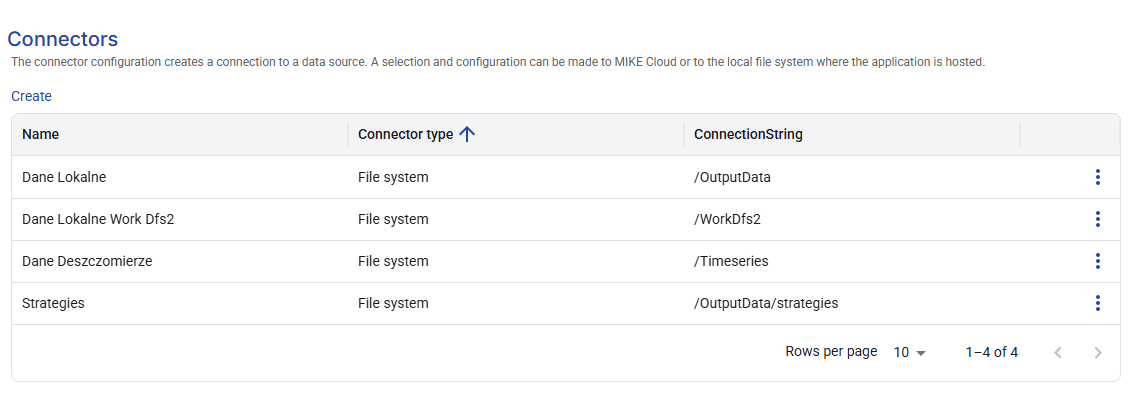Sort by the ConnectionString column header

coord(748,134)
